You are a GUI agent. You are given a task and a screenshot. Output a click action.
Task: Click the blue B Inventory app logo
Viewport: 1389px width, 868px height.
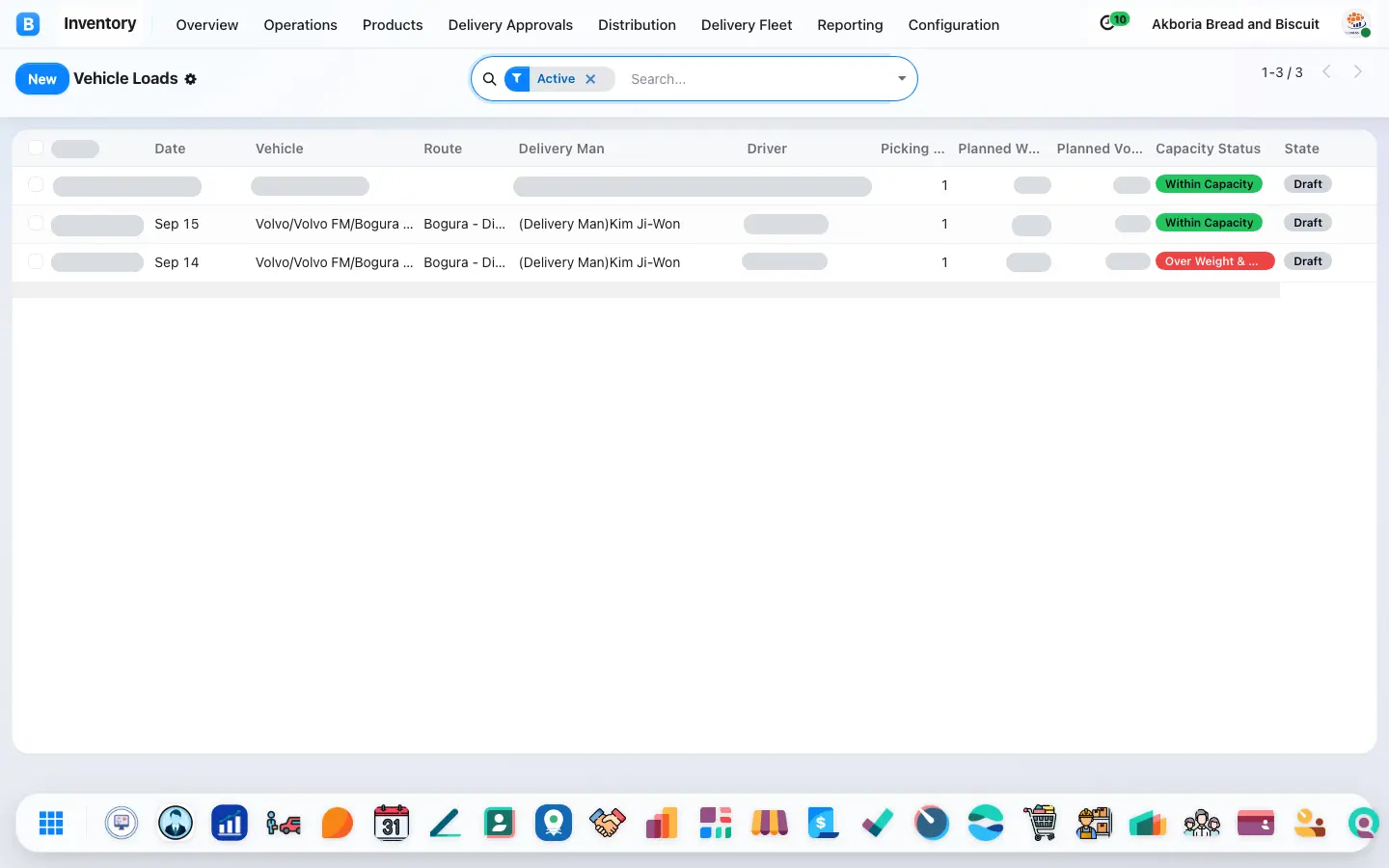click(x=28, y=24)
